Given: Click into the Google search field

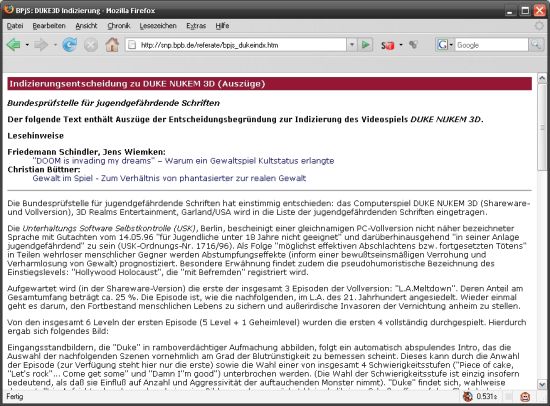Looking at the screenshot, I should tap(491, 45).
